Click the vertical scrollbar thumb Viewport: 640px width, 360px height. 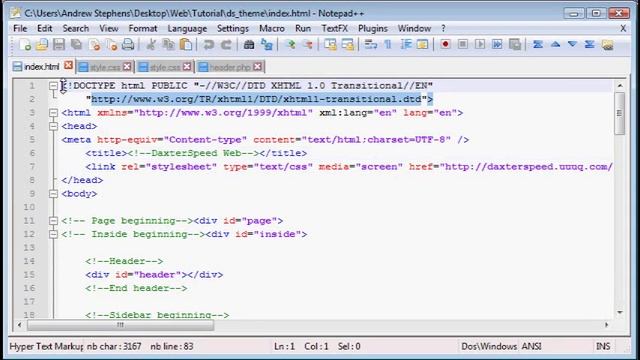620,113
